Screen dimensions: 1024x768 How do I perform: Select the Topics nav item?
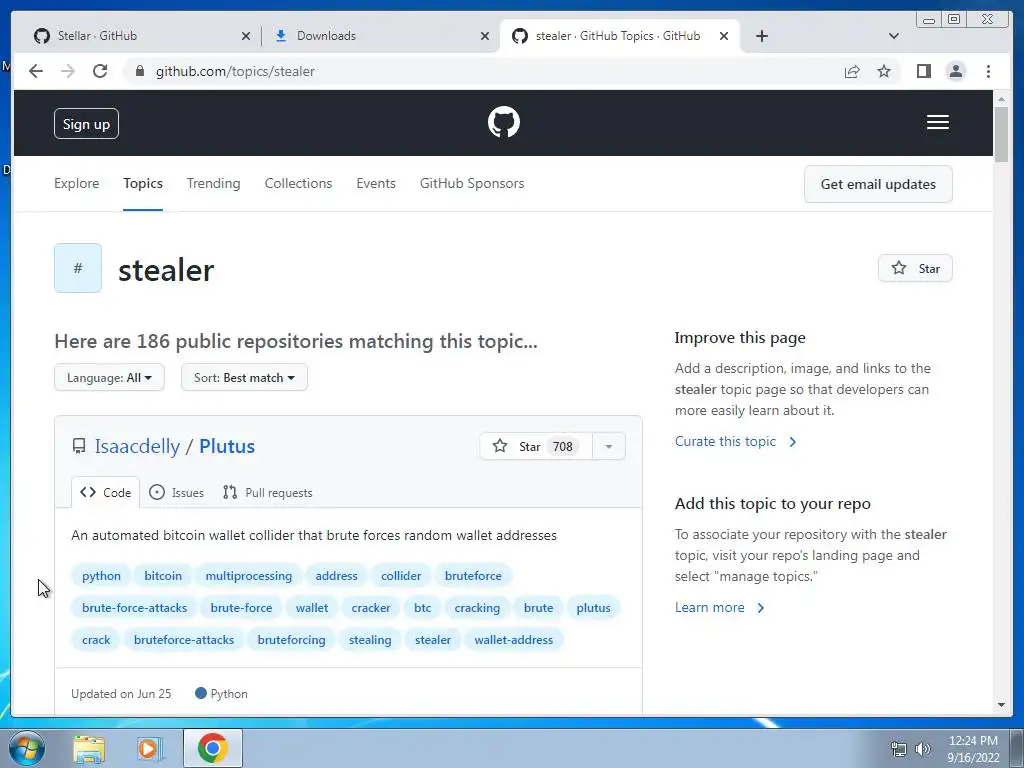143,184
